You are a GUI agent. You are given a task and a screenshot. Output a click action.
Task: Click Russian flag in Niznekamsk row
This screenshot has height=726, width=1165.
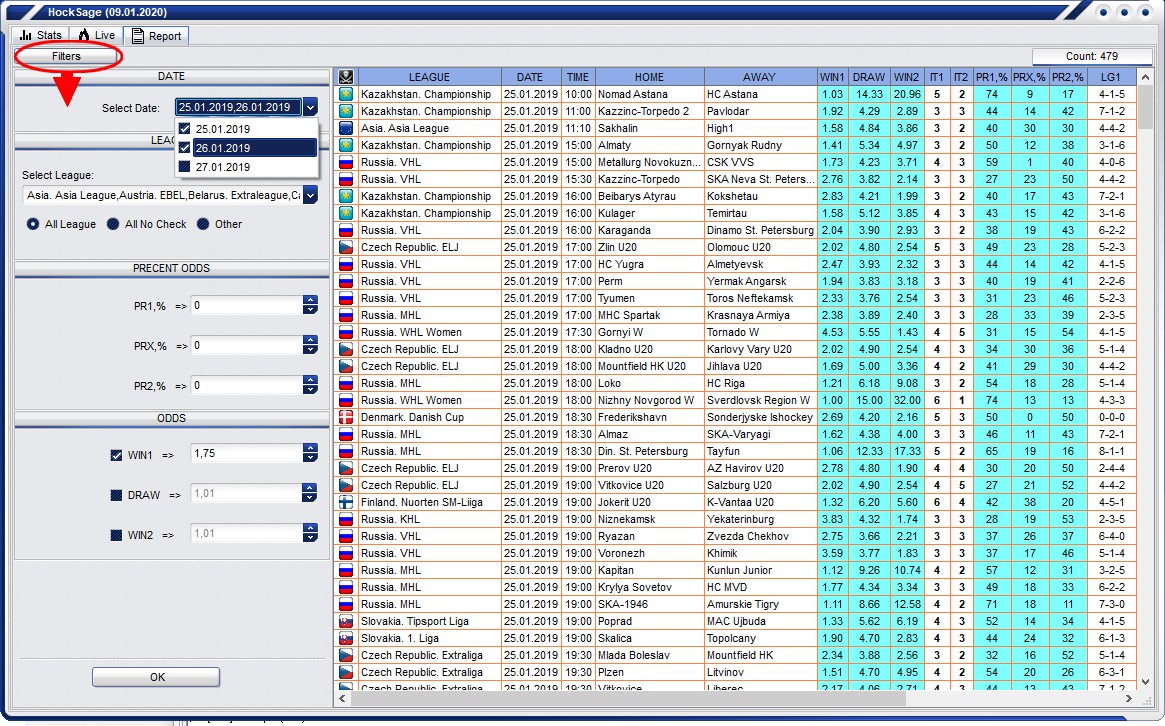click(x=345, y=519)
